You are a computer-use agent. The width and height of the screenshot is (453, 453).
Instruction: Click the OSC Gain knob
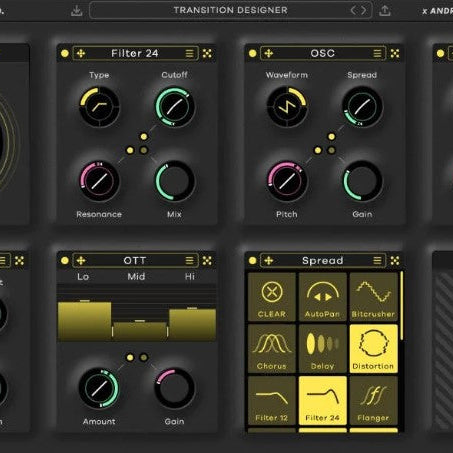coord(362,181)
